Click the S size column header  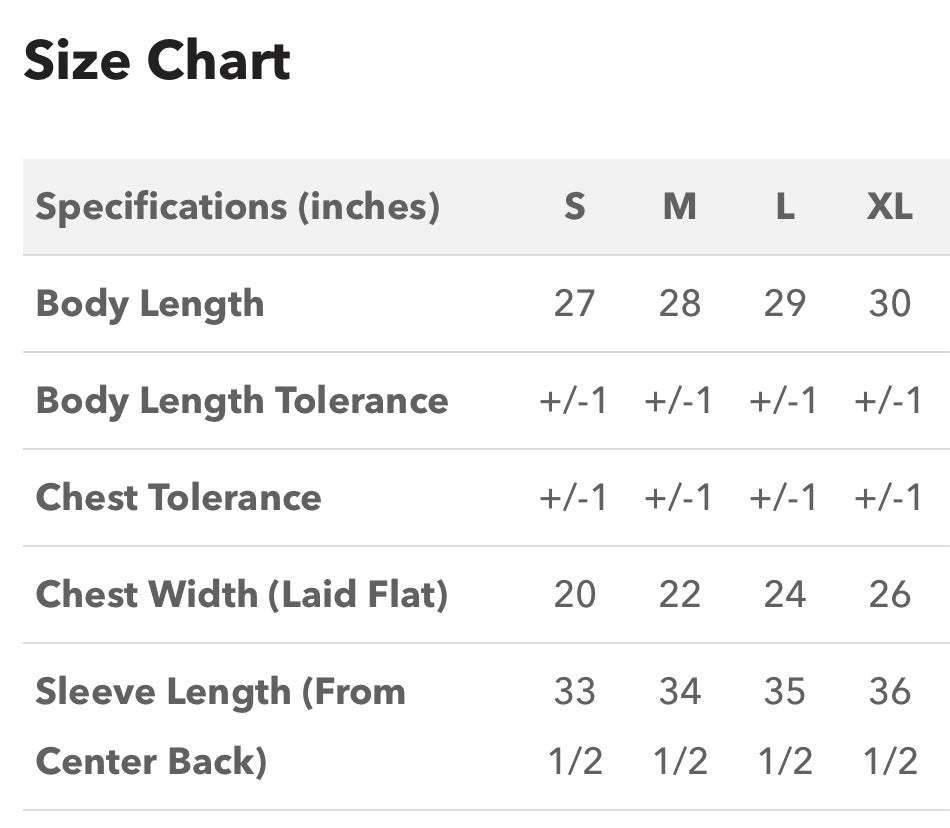pyautogui.click(x=574, y=207)
